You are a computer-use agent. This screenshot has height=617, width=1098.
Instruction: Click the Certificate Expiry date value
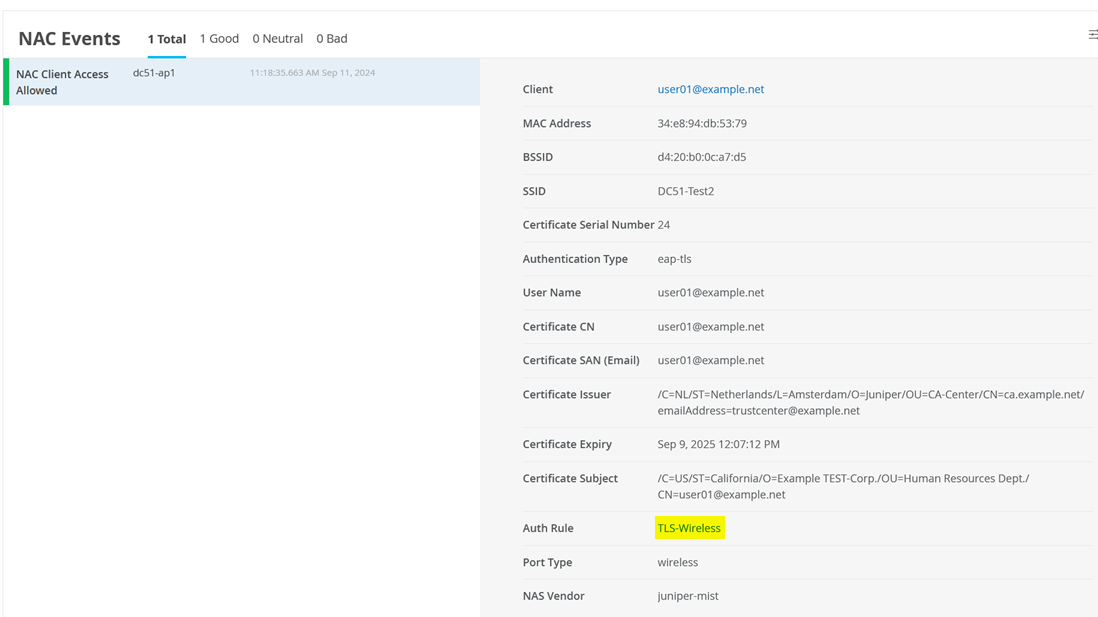coord(718,444)
